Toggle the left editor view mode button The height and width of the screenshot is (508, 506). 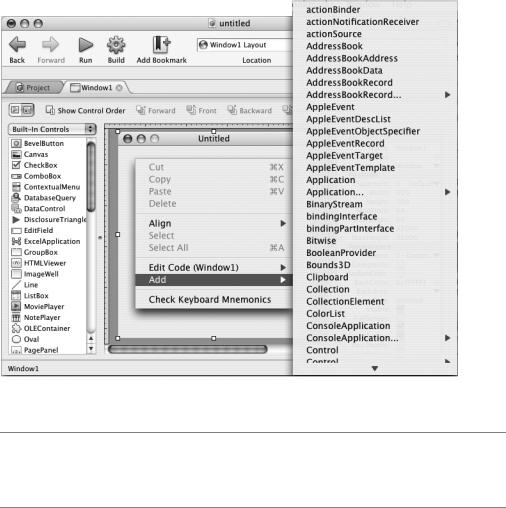15,110
